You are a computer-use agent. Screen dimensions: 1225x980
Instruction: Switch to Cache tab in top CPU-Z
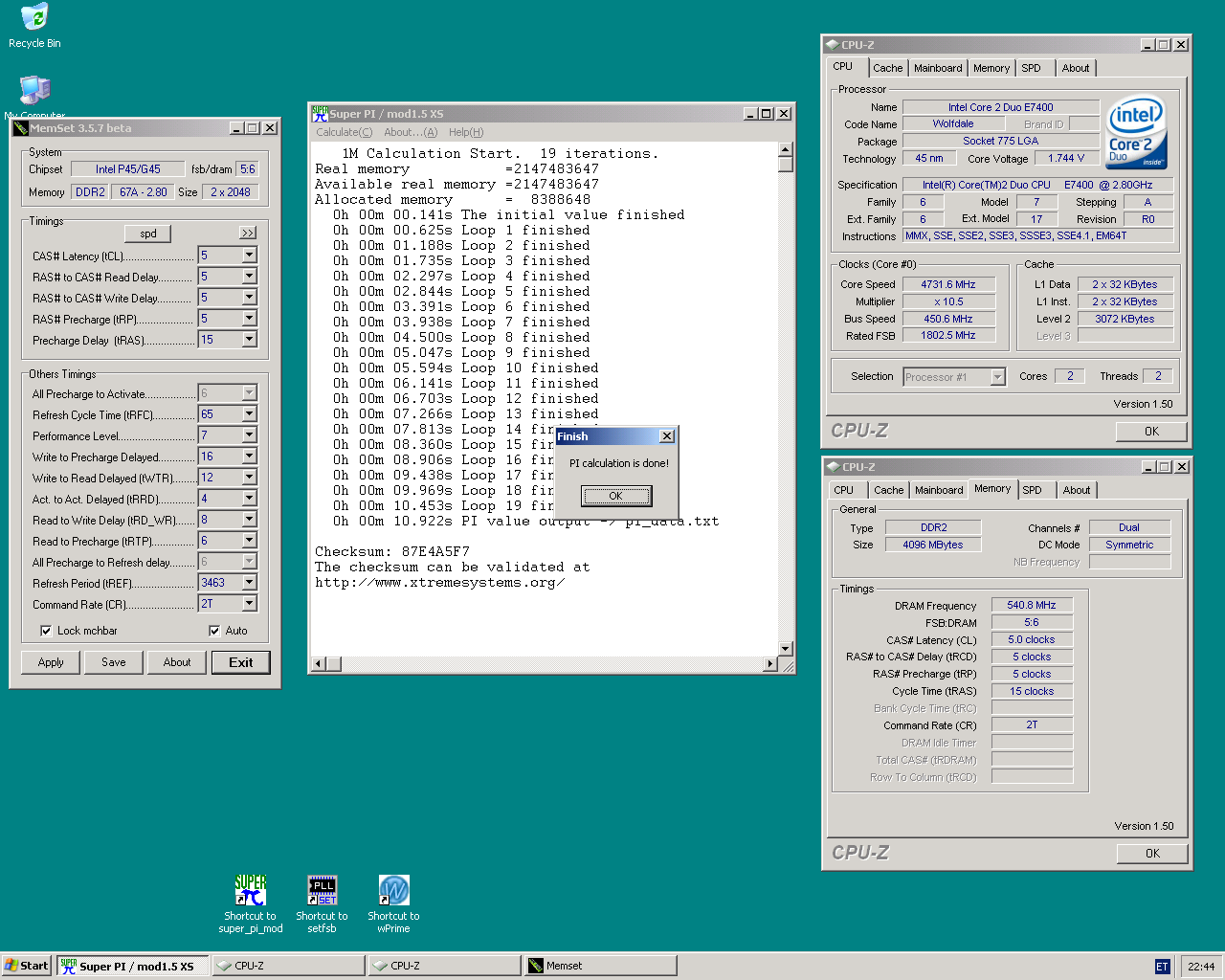click(x=887, y=68)
